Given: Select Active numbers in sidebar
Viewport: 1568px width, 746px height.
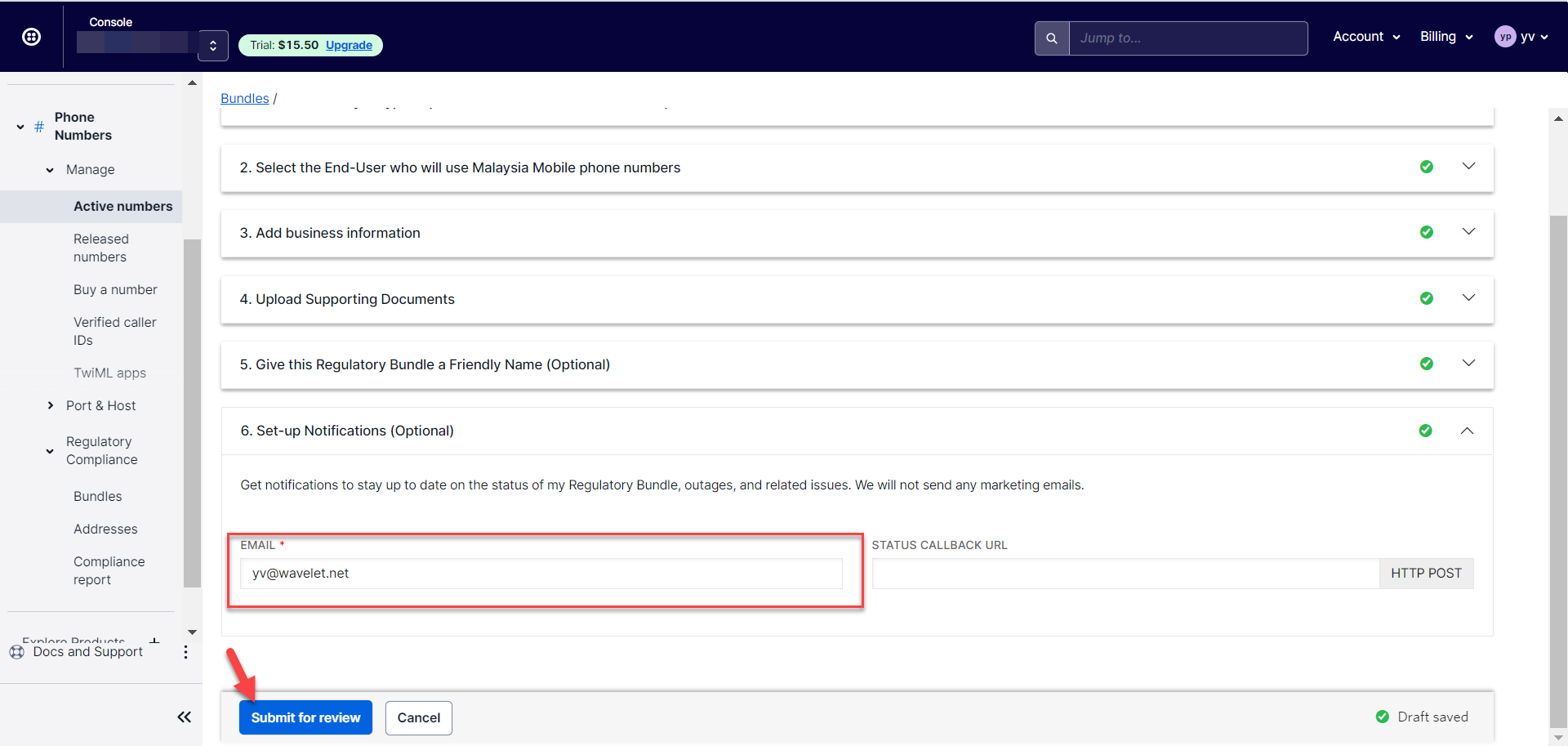Looking at the screenshot, I should pyautogui.click(x=122, y=207).
